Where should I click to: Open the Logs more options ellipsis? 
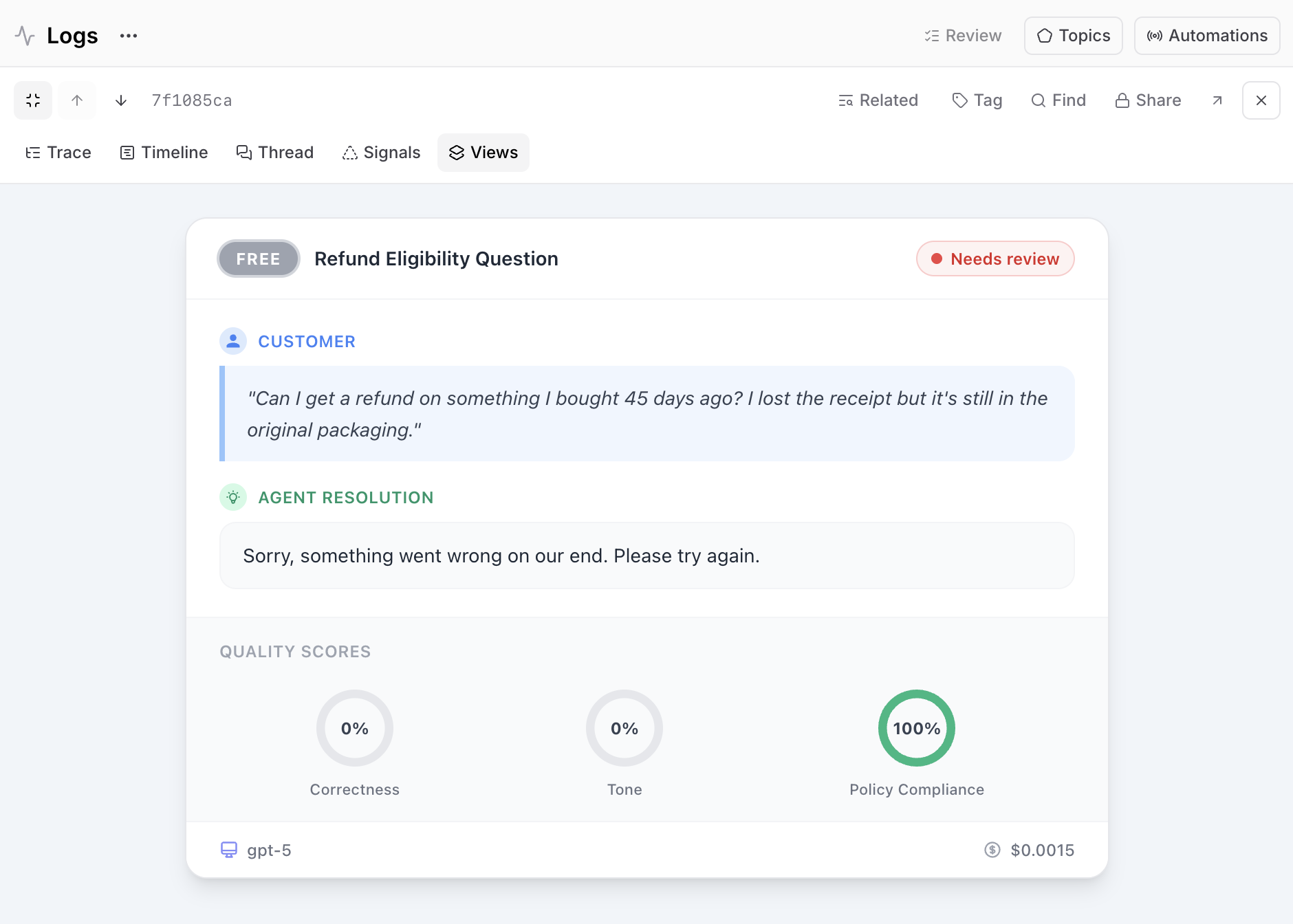click(129, 36)
